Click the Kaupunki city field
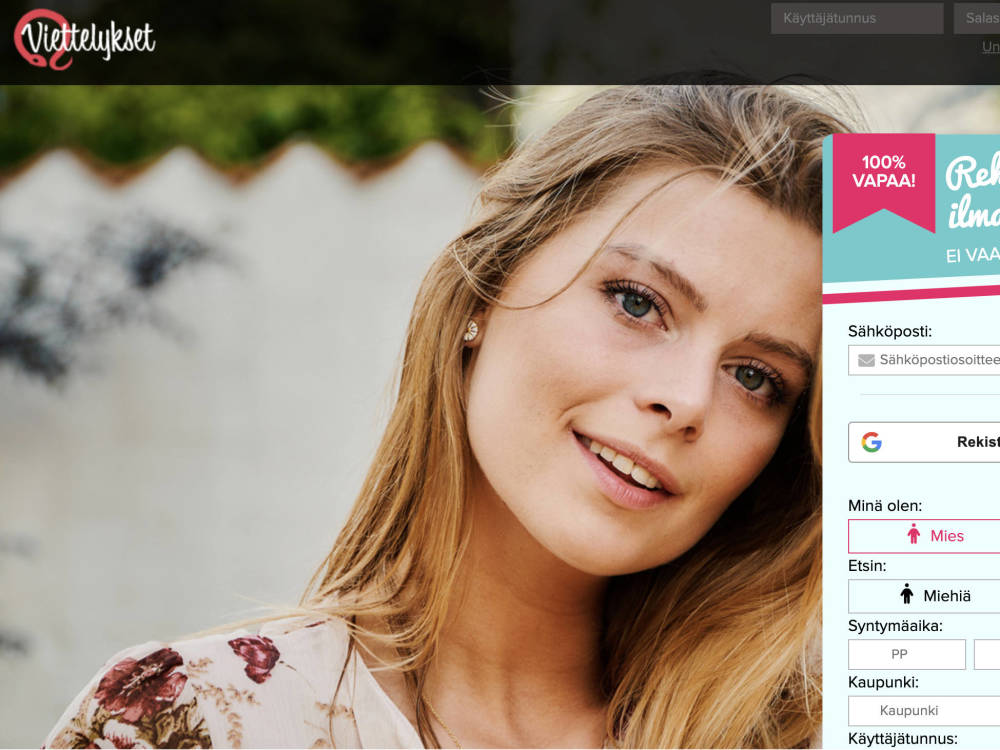This screenshot has width=1000, height=750. [924, 710]
